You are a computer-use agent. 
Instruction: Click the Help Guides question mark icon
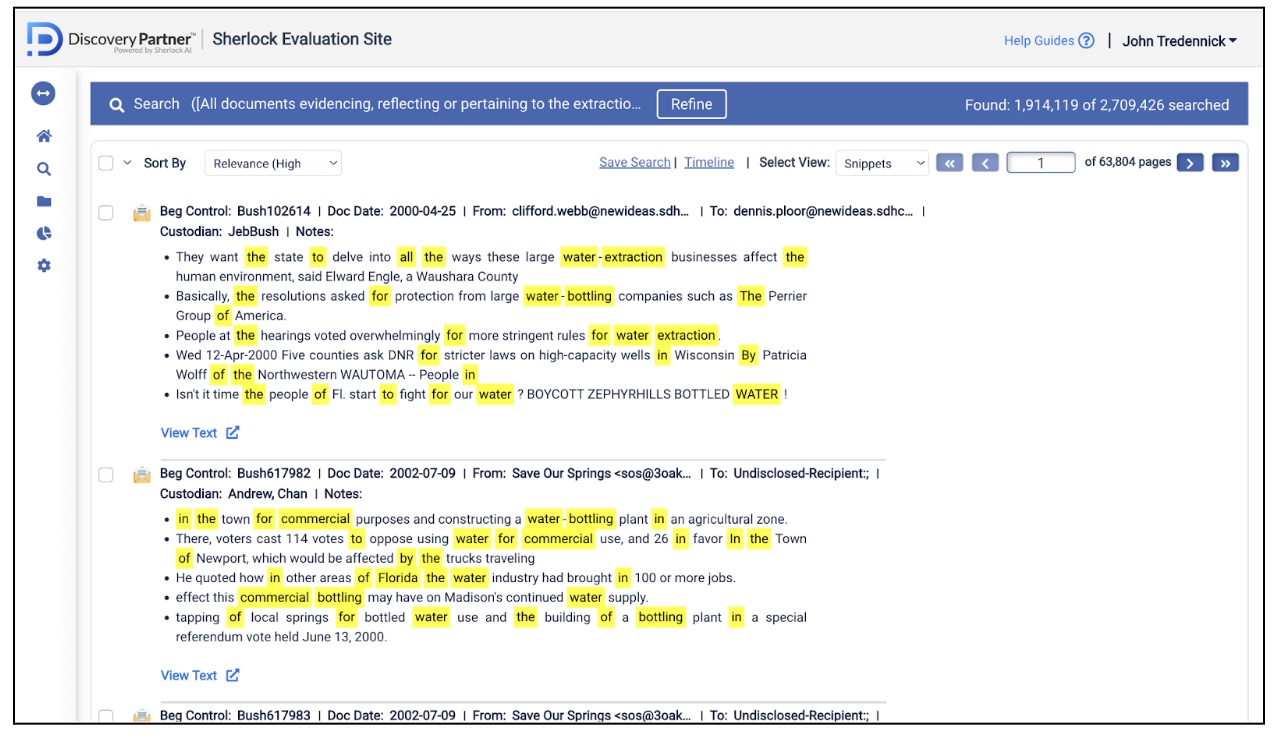[x=1086, y=41]
